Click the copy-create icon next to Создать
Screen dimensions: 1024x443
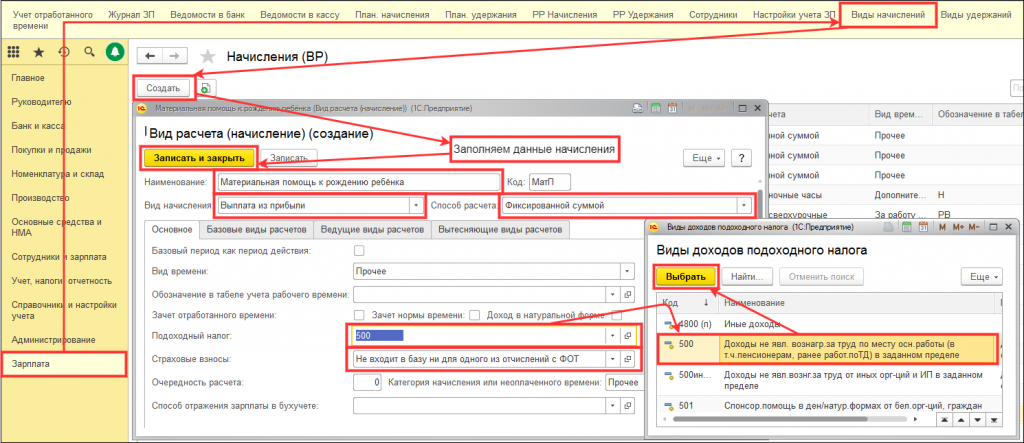point(205,88)
